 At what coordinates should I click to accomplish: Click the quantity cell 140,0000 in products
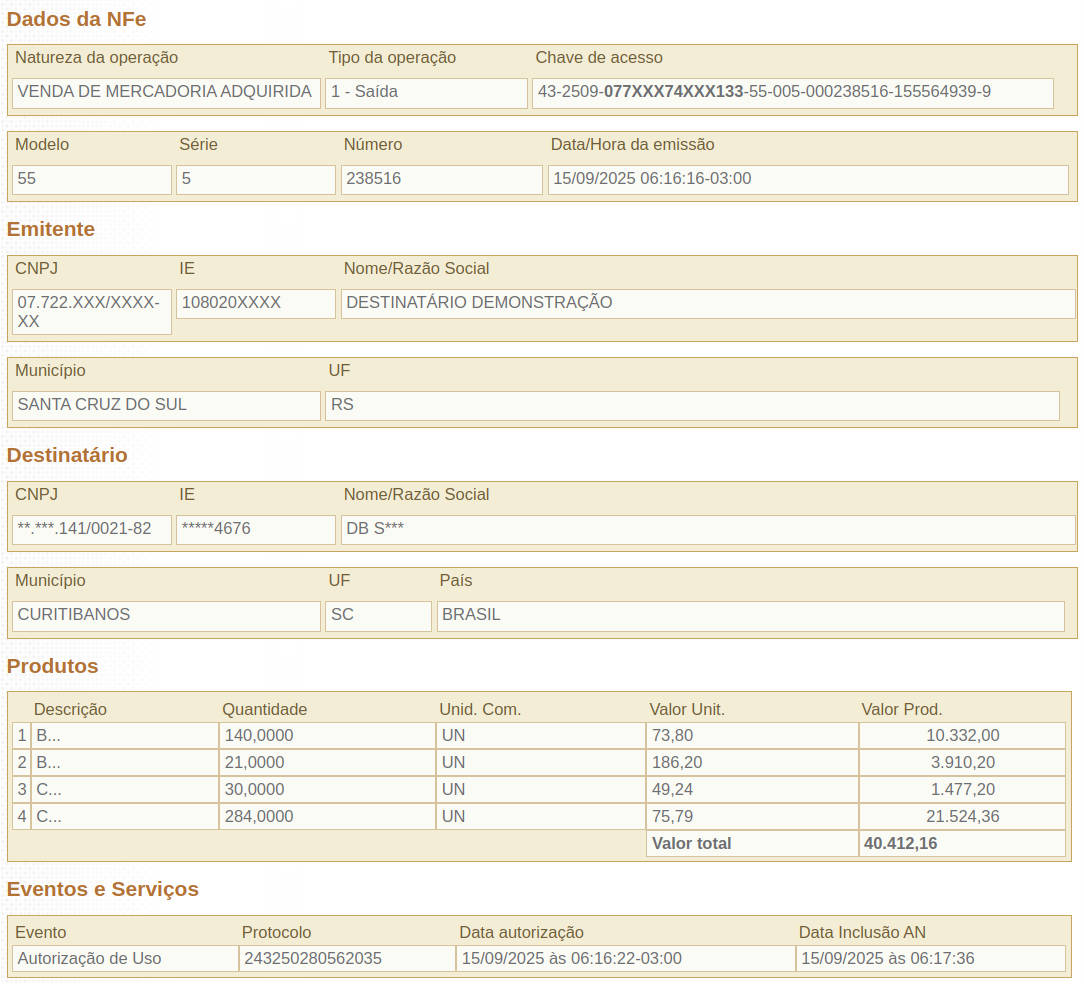pyautogui.click(x=327, y=736)
